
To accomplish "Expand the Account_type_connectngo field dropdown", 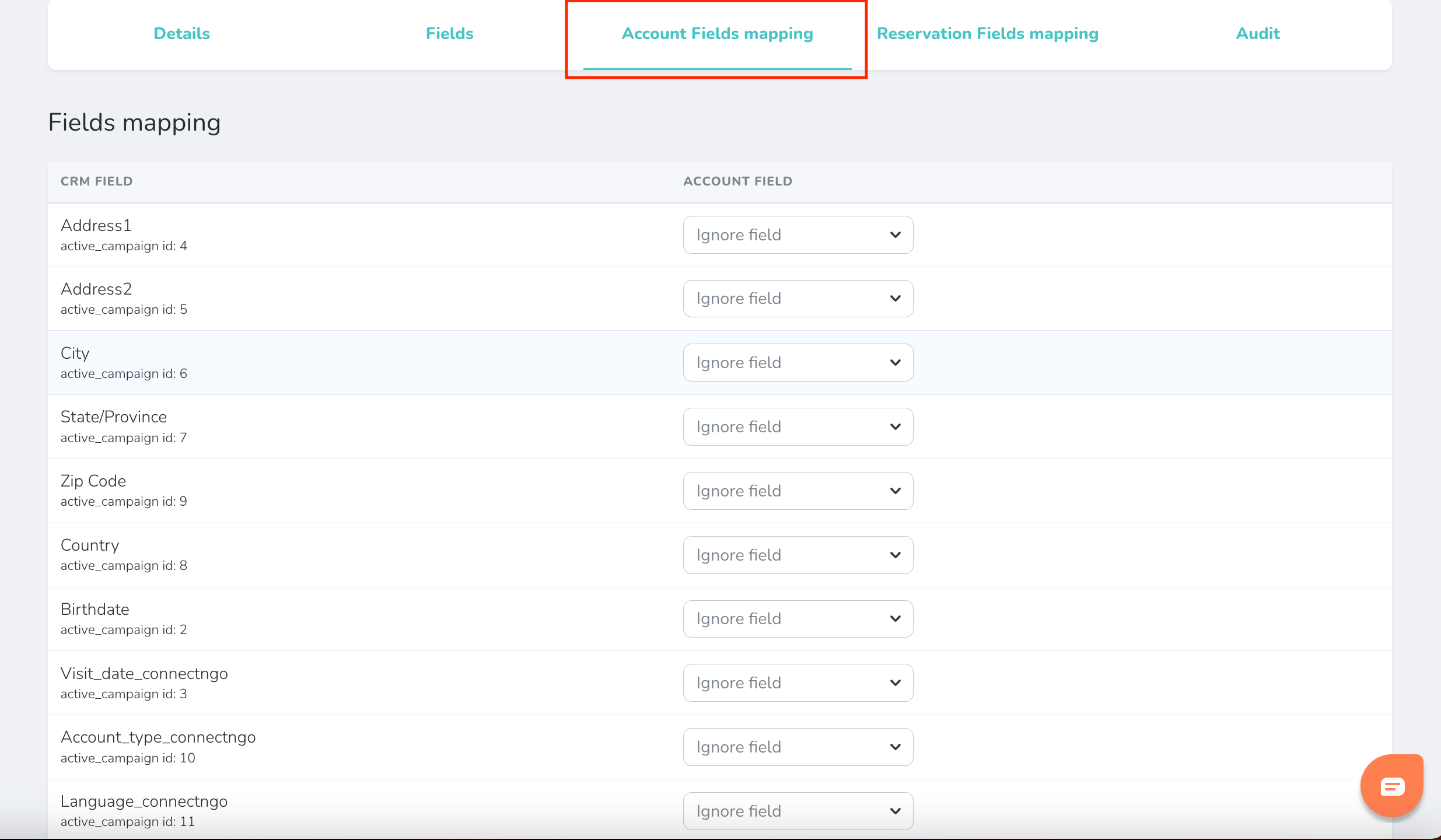I will click(x=798, y=747).
